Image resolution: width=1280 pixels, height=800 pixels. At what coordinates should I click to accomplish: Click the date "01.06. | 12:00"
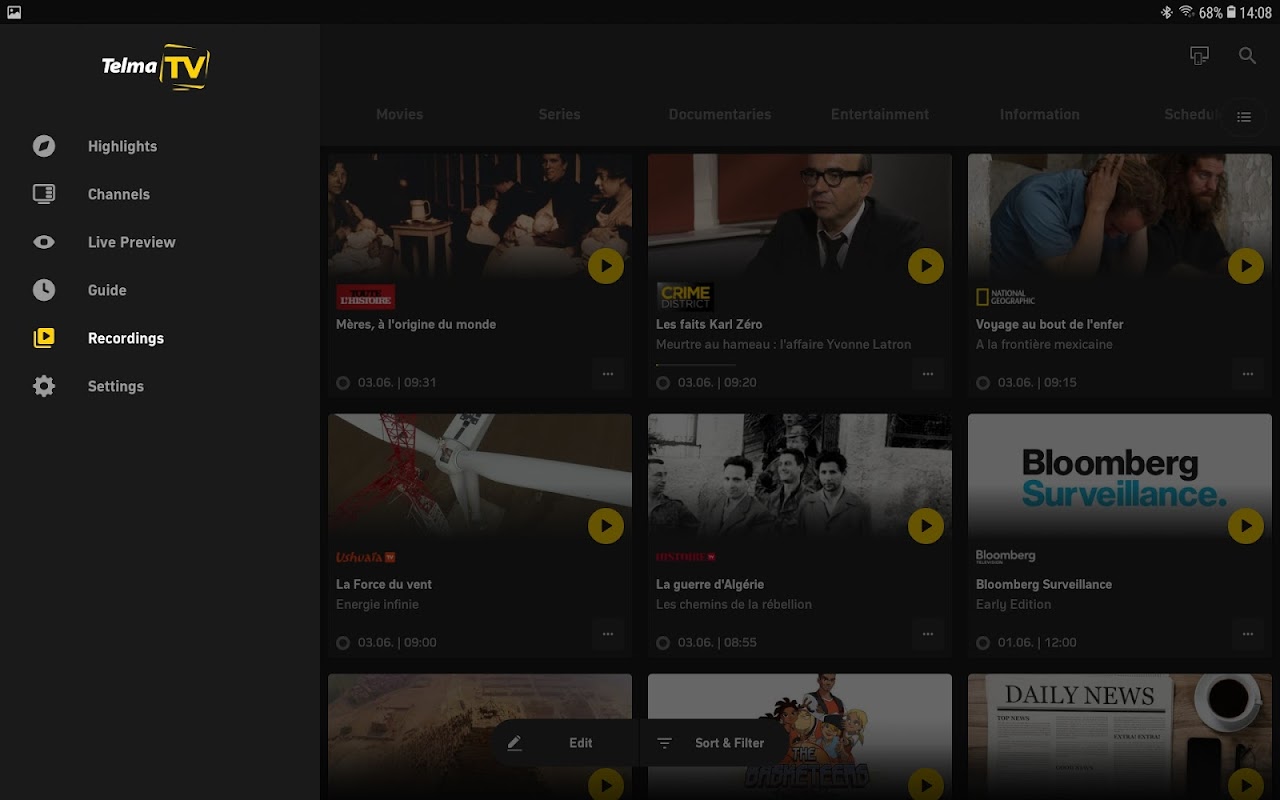point(1037,643)
